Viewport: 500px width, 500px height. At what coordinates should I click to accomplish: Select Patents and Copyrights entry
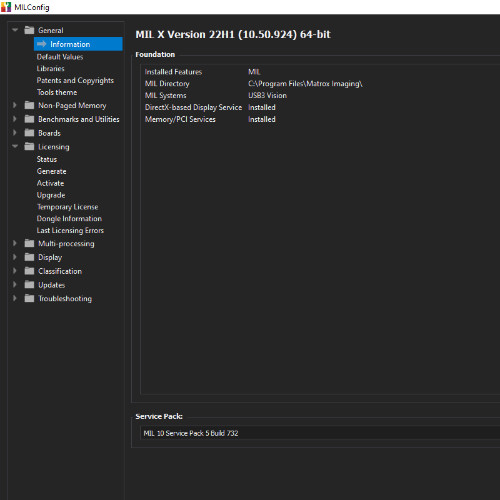(75, 81)
